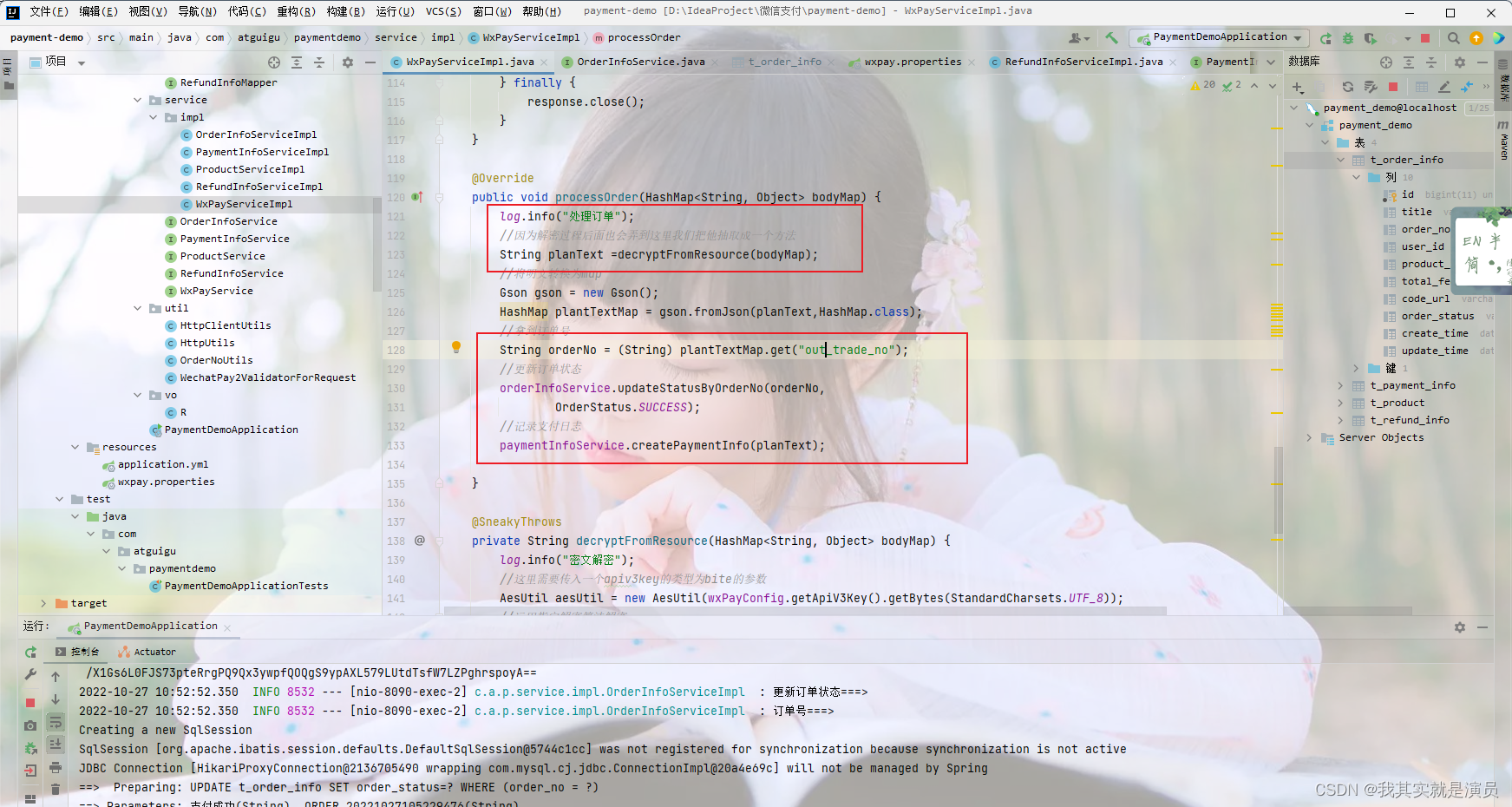The width and height of the screenshot is (1512, 807).
Task: Expand all nodes in the project panel
Action: pos(297,62)
